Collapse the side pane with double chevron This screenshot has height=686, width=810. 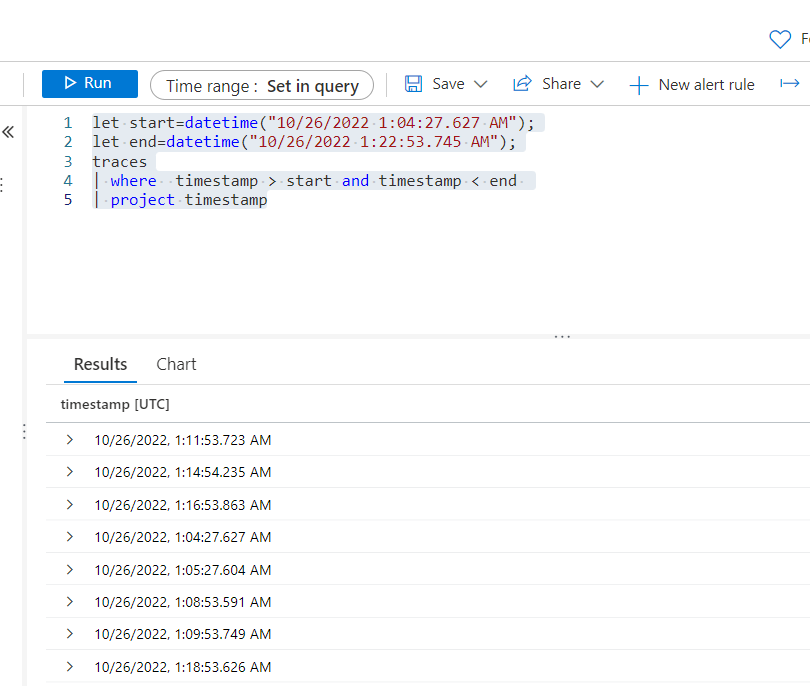(8, 132)
